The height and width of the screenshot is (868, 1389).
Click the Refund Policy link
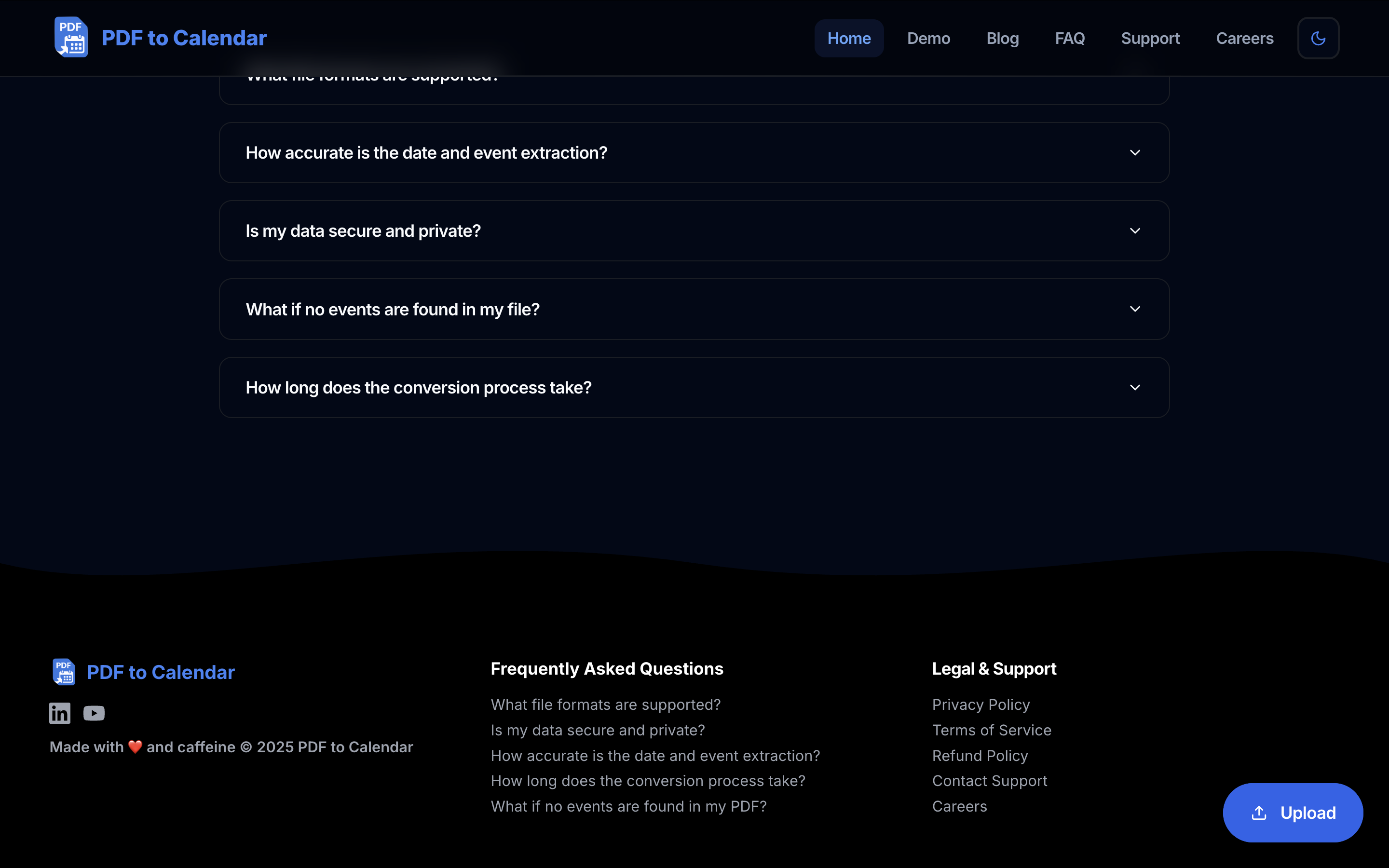tap(979, 756)
